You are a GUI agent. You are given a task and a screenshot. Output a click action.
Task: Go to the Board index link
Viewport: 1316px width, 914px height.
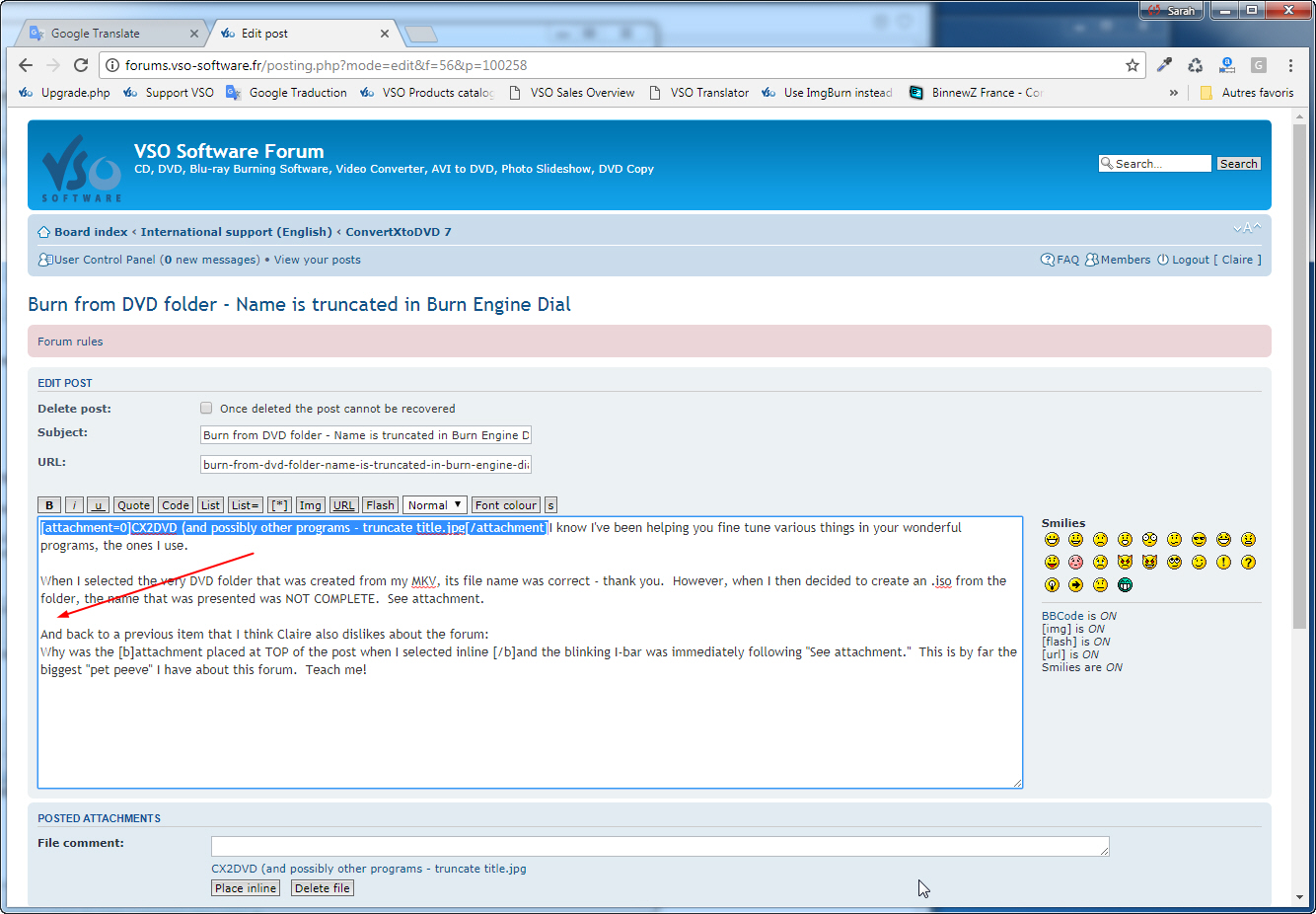(x=91, y=232)
